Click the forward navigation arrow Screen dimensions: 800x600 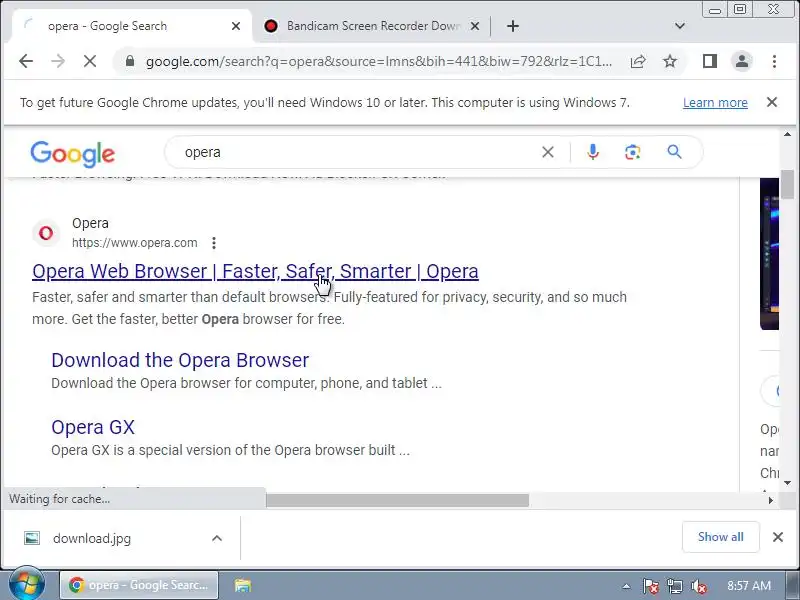[58, 61]
